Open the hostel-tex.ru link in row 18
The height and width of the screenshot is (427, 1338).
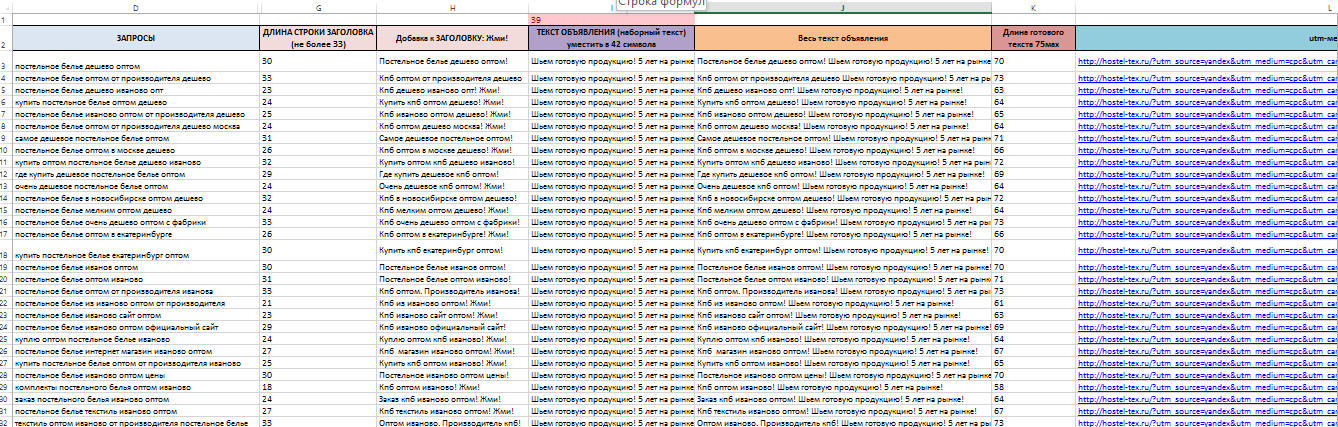click(x=1206, y=250)
